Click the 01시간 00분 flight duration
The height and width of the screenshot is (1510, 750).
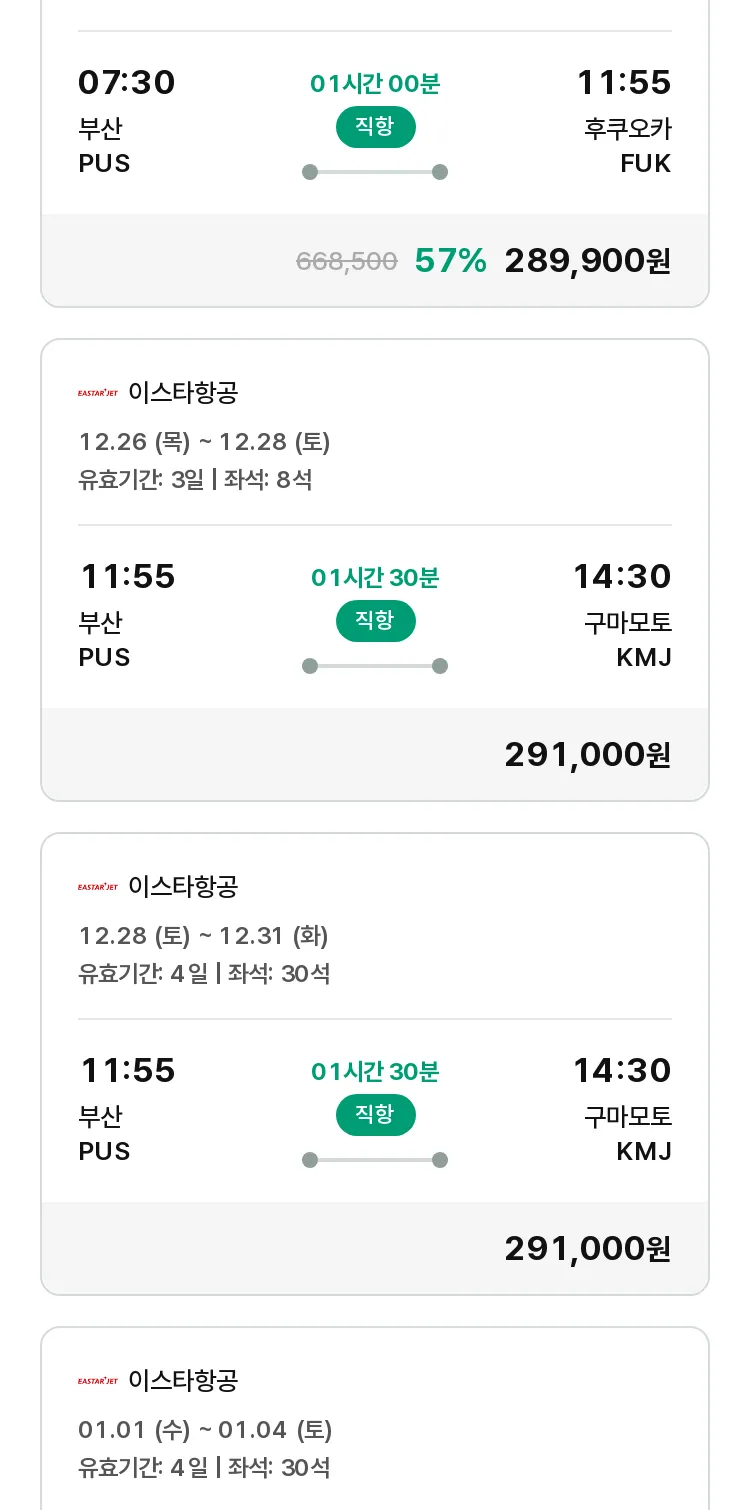pyautogui.click(x=375, y=84)
